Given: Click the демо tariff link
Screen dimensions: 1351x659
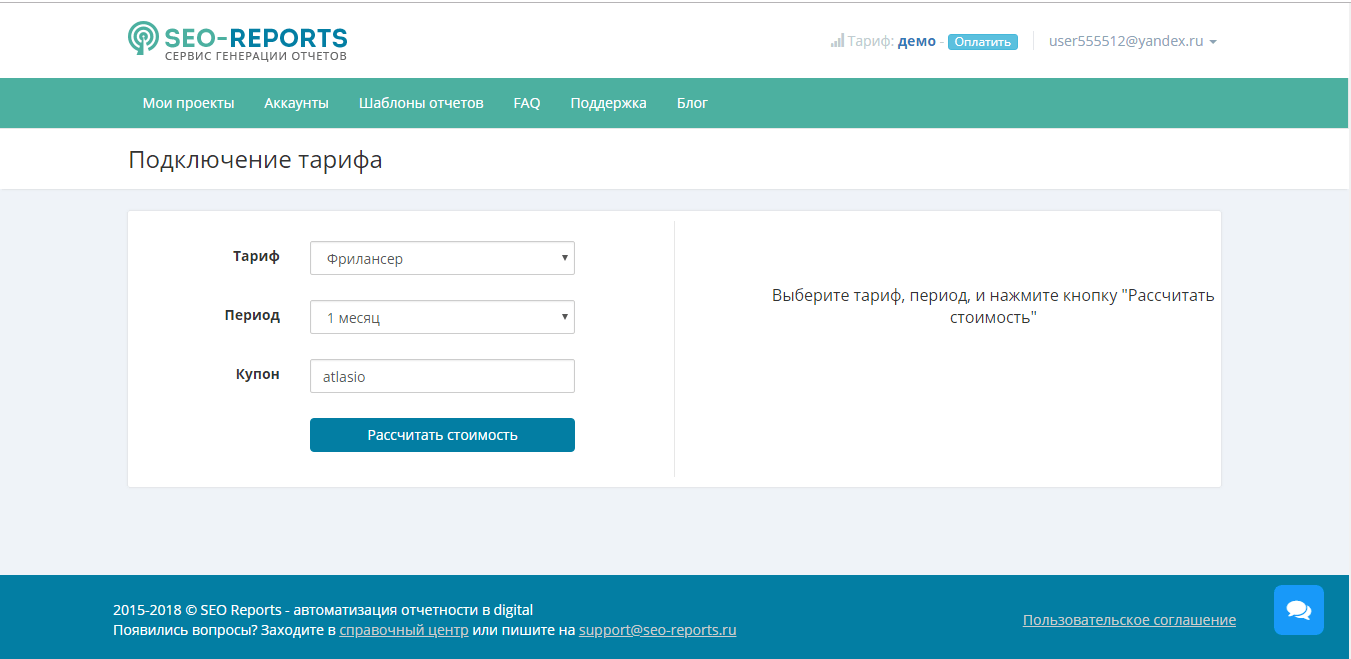Looking at the screenshot, I should tap(917, 42).
